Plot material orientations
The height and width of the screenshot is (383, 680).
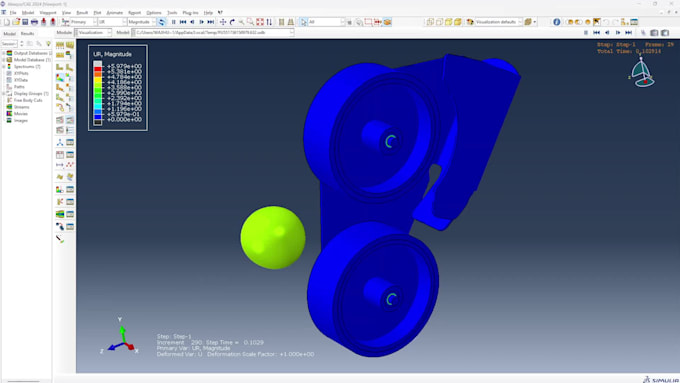pos(60,98)
